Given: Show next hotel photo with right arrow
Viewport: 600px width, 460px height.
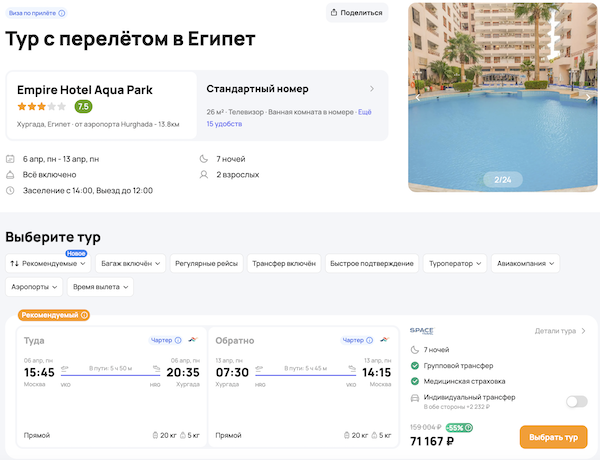Looking at the screenshot, I should pos(588,98).
